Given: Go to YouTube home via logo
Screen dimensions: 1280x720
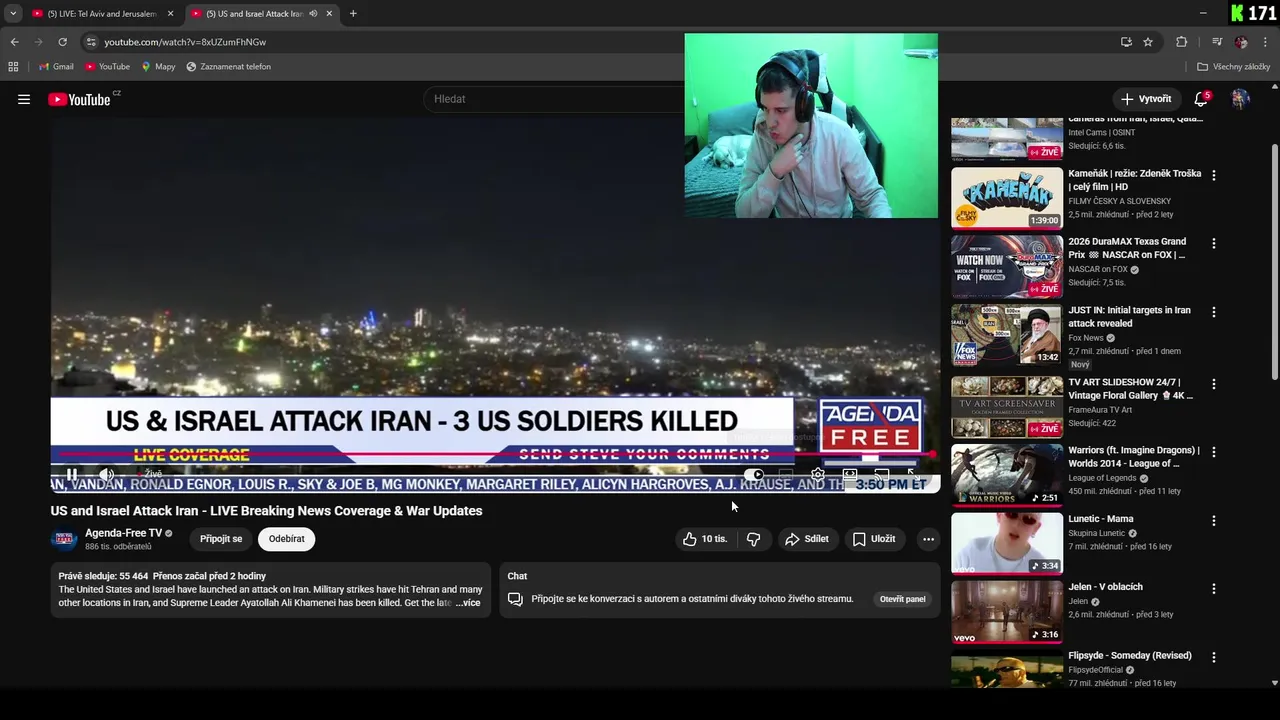Looking at the screenshot, I should point(79,99).
